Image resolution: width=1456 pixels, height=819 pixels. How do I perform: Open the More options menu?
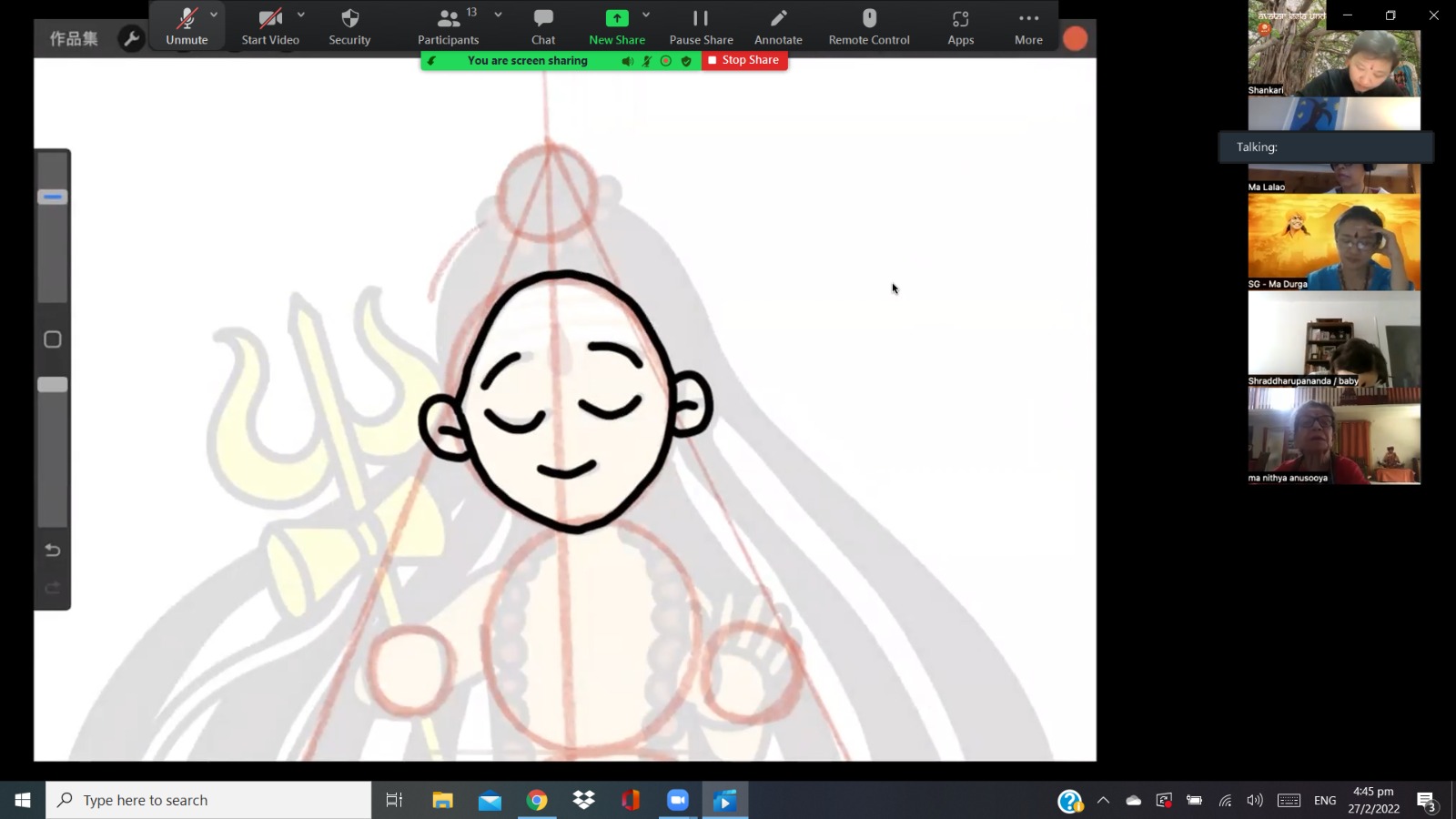tap(1028, 26)
